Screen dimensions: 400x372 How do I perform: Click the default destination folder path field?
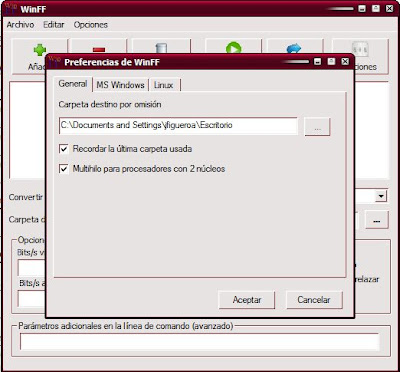click(x=178, y=125)
